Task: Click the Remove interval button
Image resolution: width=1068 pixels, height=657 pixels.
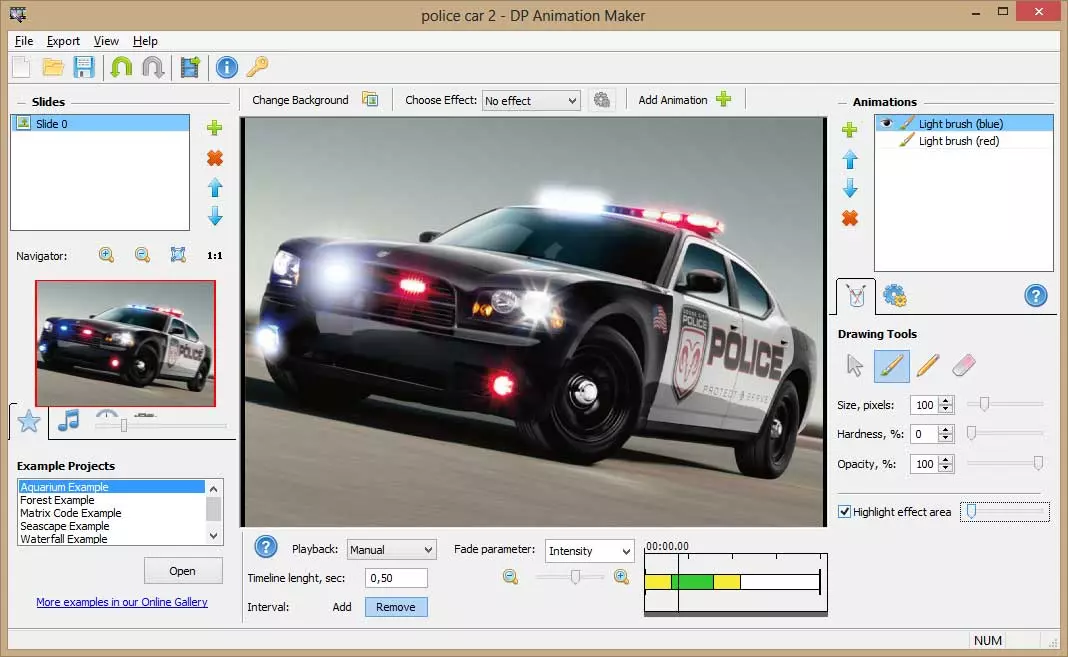Action: (x=396, y=607)
